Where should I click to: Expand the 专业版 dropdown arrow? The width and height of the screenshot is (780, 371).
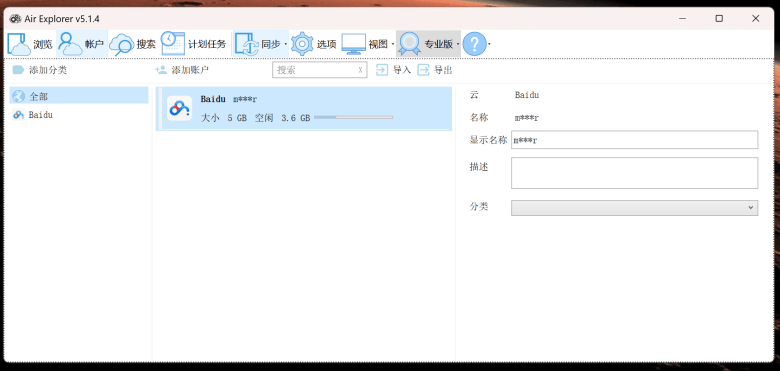458,44
